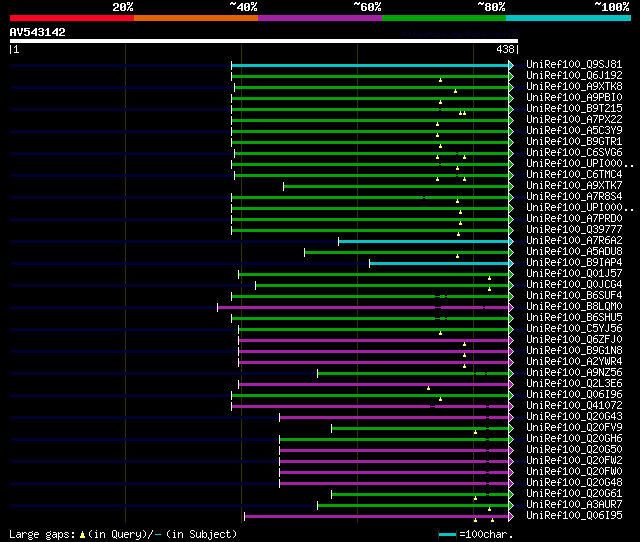Click the AV543142 query name label
This screenshot has width=640, height=542.
[38, 32]
